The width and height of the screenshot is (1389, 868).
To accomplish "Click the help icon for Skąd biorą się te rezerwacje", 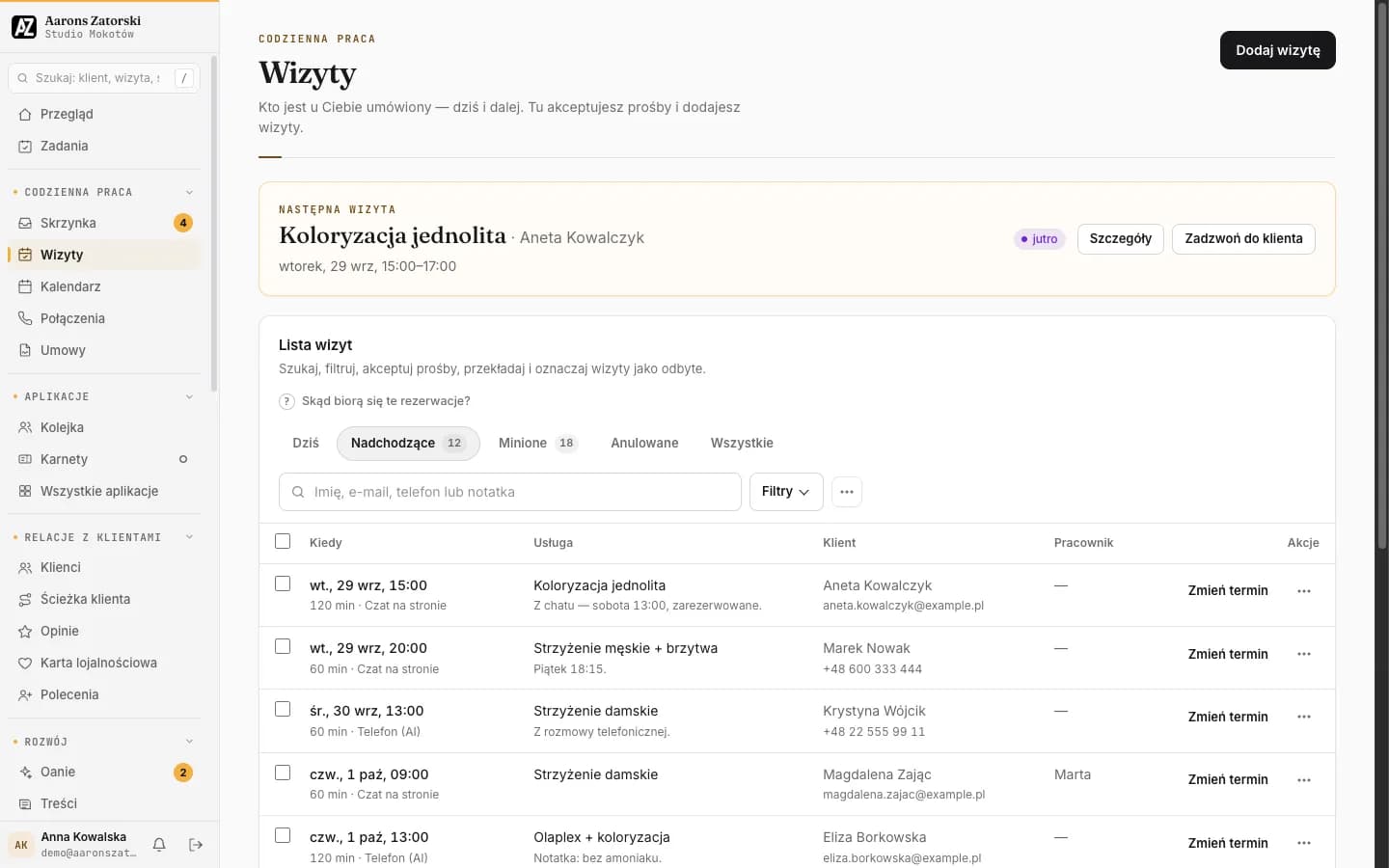I will [x=286, y=401].
